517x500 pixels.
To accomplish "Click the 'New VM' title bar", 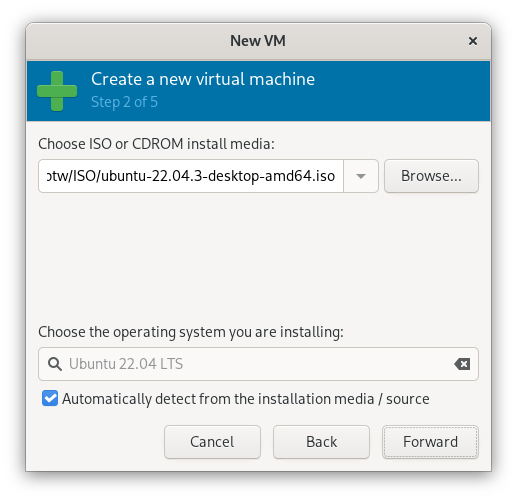I will [258, 41].
